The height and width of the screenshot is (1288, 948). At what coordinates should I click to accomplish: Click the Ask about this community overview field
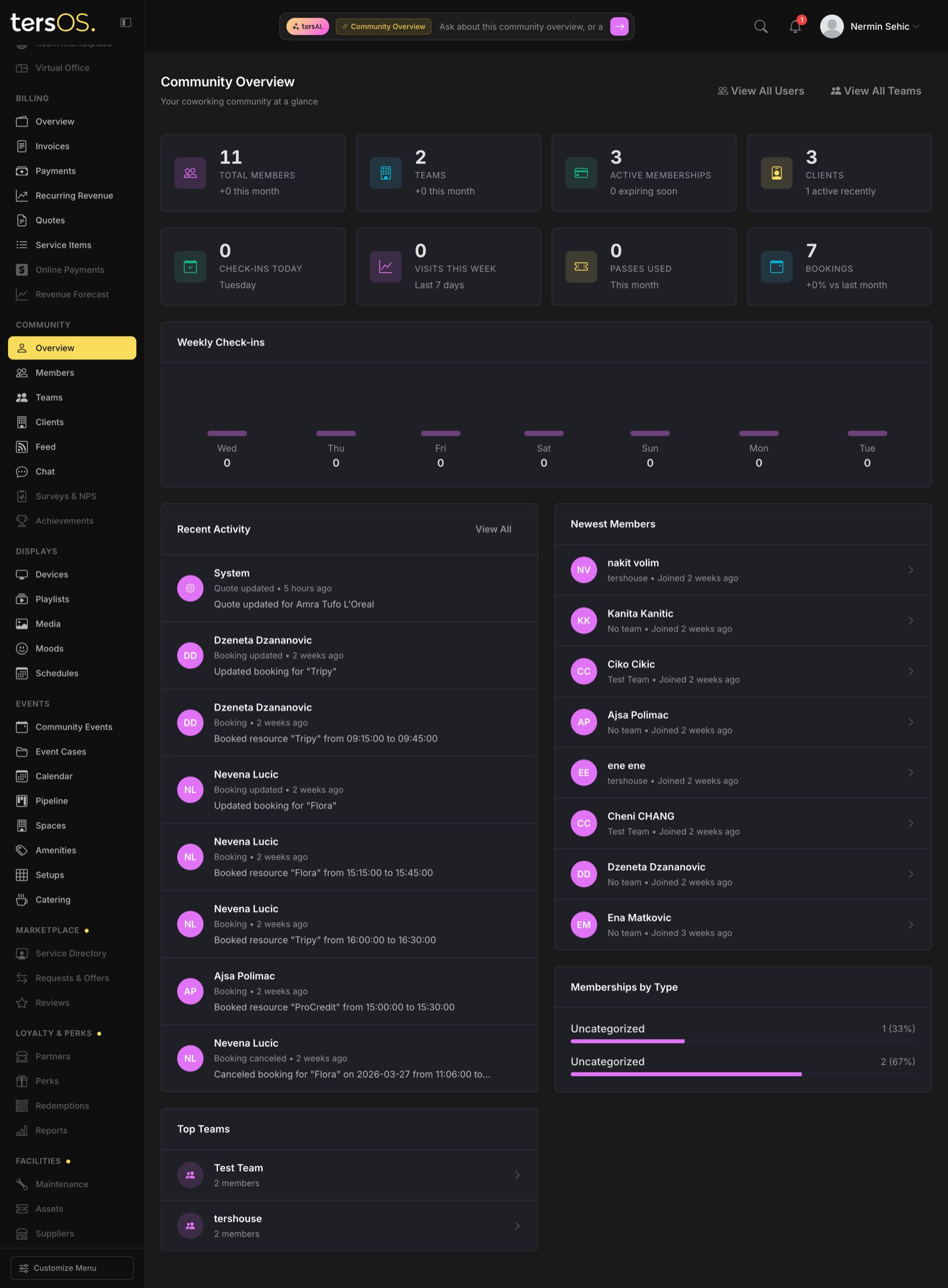pyautogui.click(x=521, y=26)
